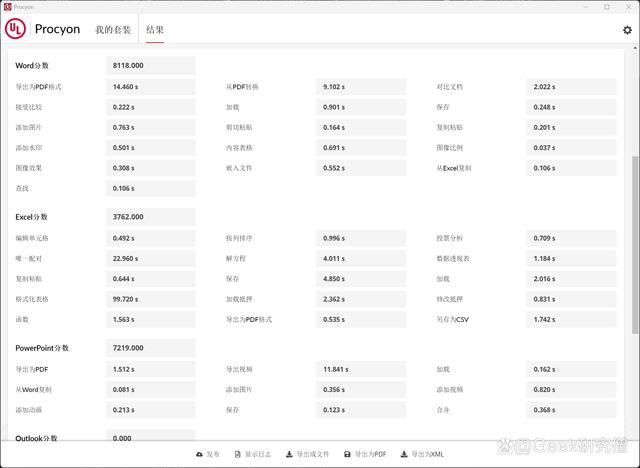The height and width of the screenshot is (468, 640).
Task: Click the Excel分数 value 3762.000
Action: pos(150,216)
